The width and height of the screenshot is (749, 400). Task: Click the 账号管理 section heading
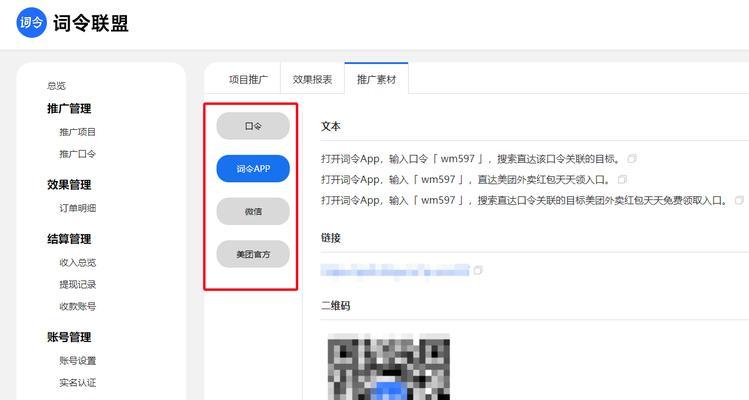point(69,337)
